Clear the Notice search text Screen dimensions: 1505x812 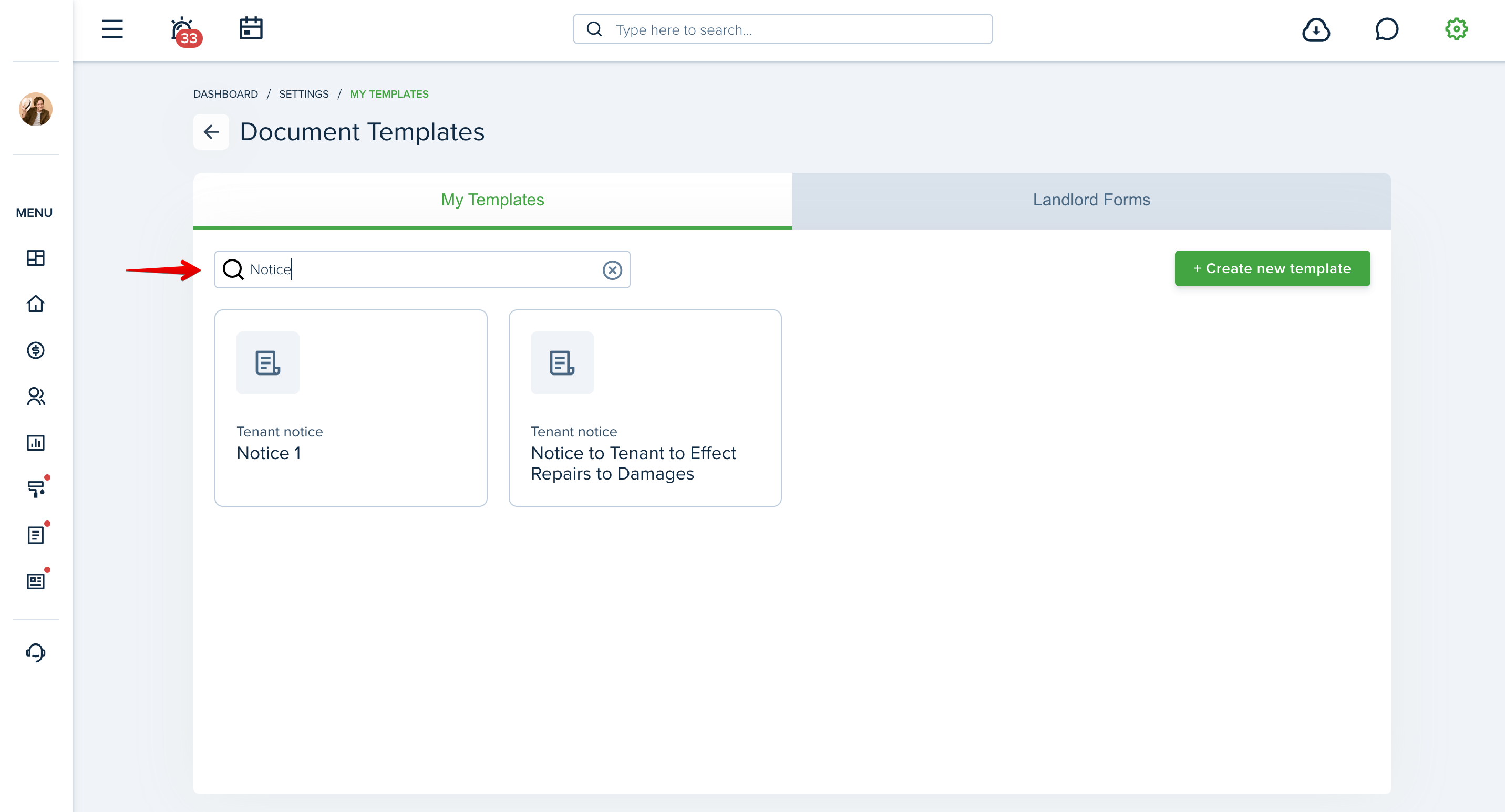pos(612,269)
